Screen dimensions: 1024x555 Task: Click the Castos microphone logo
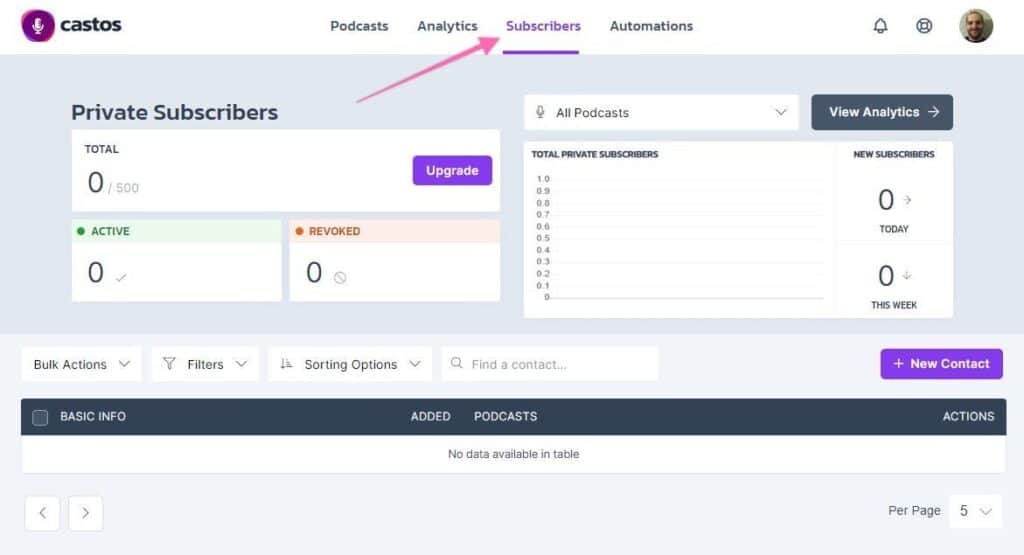coord(38,26)
